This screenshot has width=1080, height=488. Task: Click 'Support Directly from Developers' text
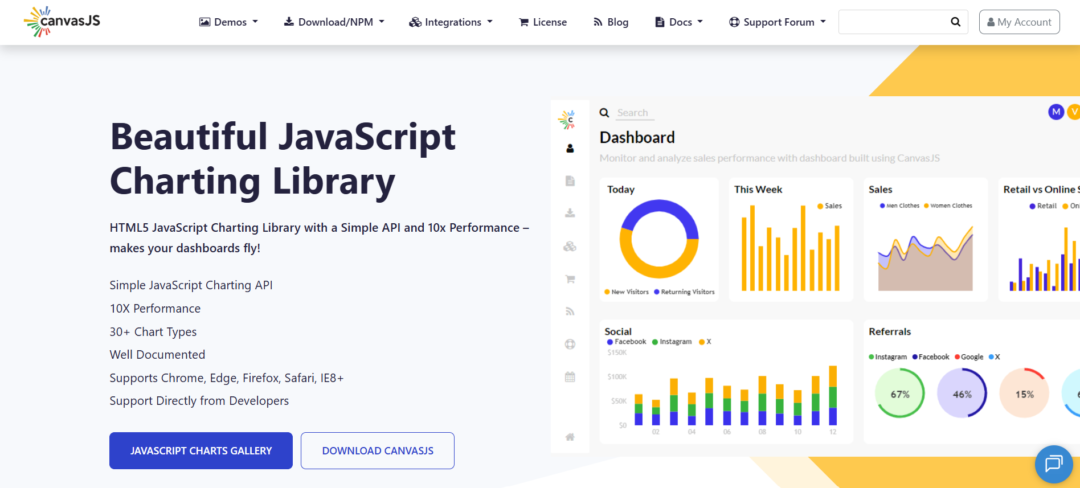[199, 401]
